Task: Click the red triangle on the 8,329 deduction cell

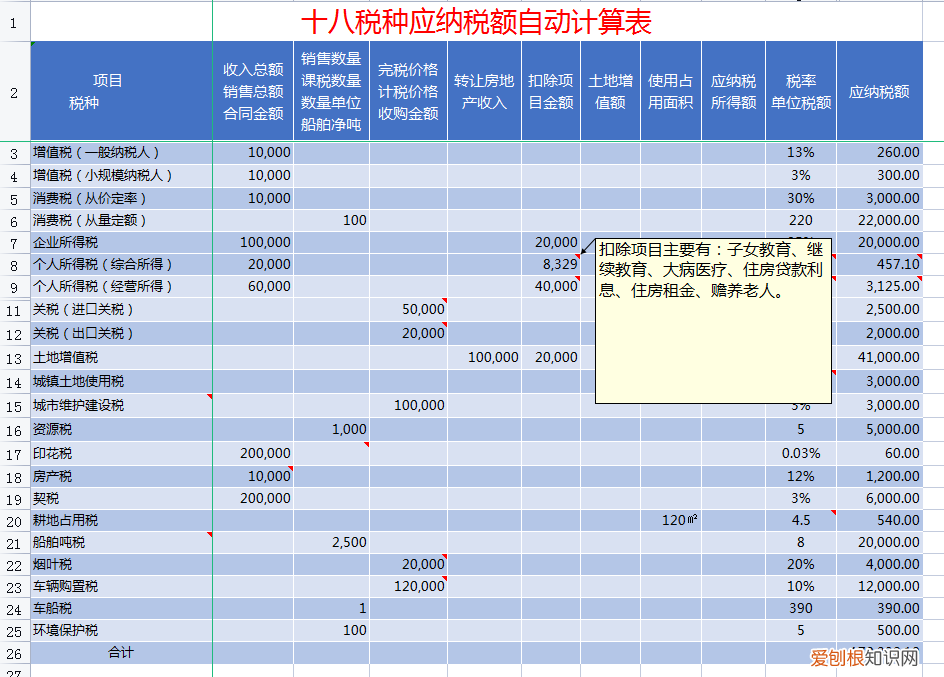Action: point(577,254)
